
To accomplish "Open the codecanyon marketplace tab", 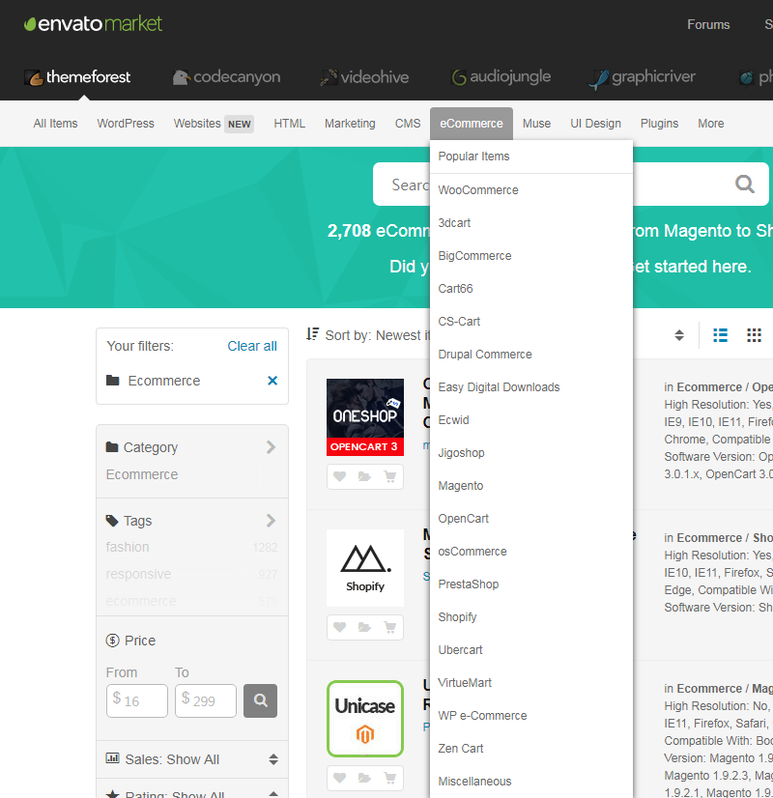I will tap(226, 77).
